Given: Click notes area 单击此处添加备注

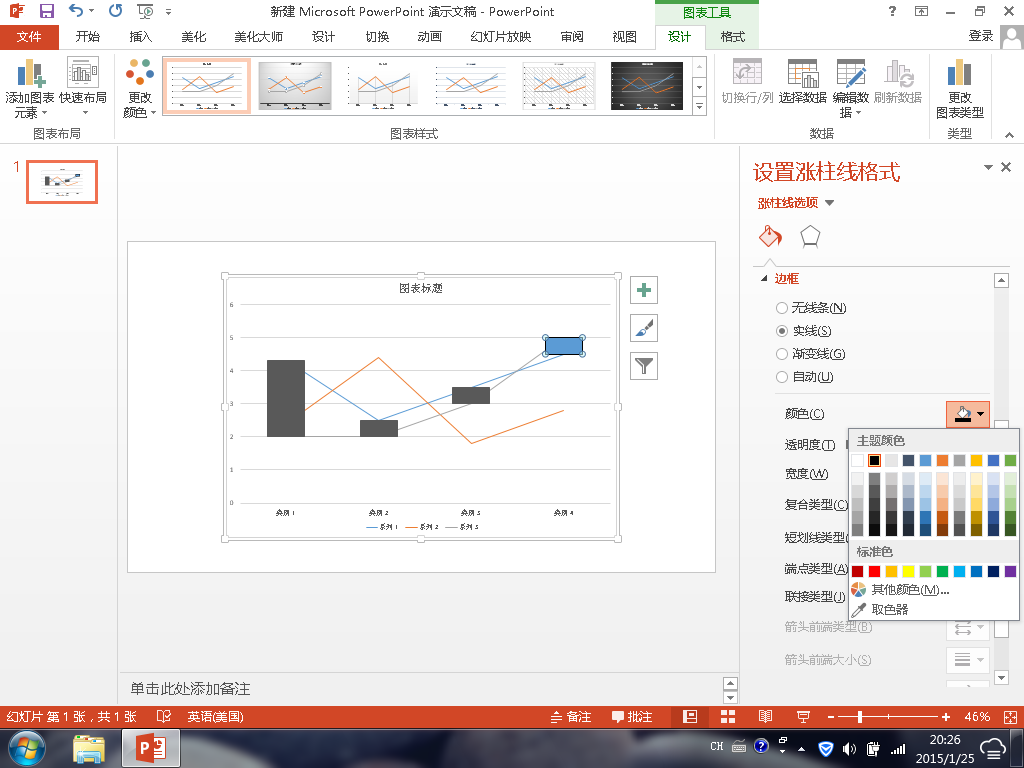Looking at the screenshot, I should [x=190, y=688].
